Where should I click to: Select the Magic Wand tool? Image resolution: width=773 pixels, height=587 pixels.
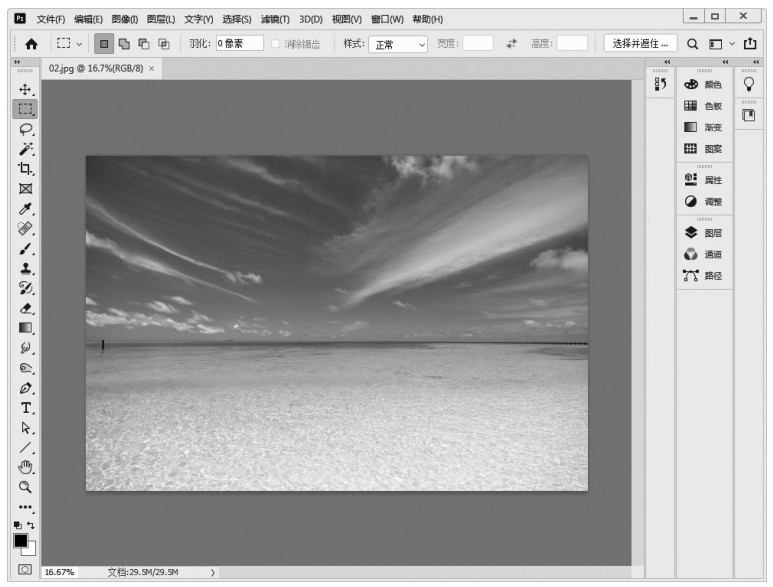tap(25, 148)
